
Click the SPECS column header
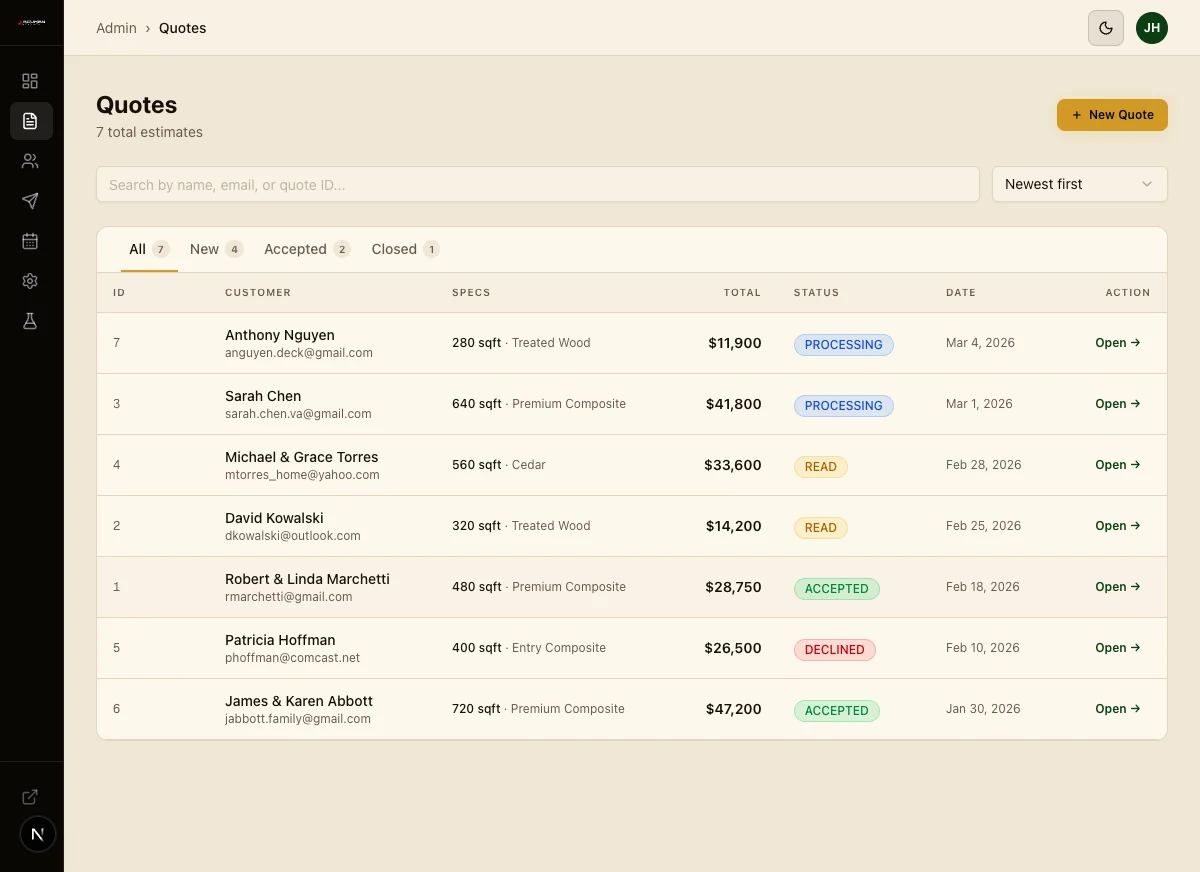(x=471, y=293)
